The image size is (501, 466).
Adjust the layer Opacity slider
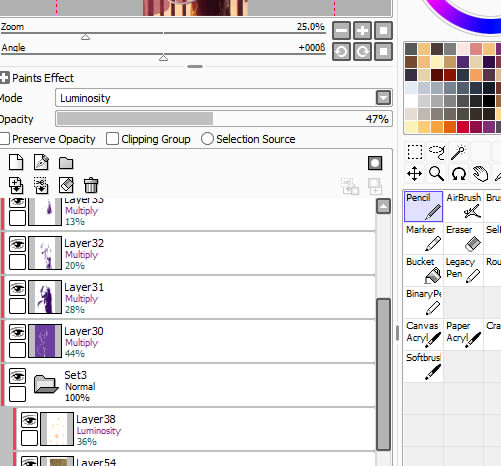click(224, 119)
